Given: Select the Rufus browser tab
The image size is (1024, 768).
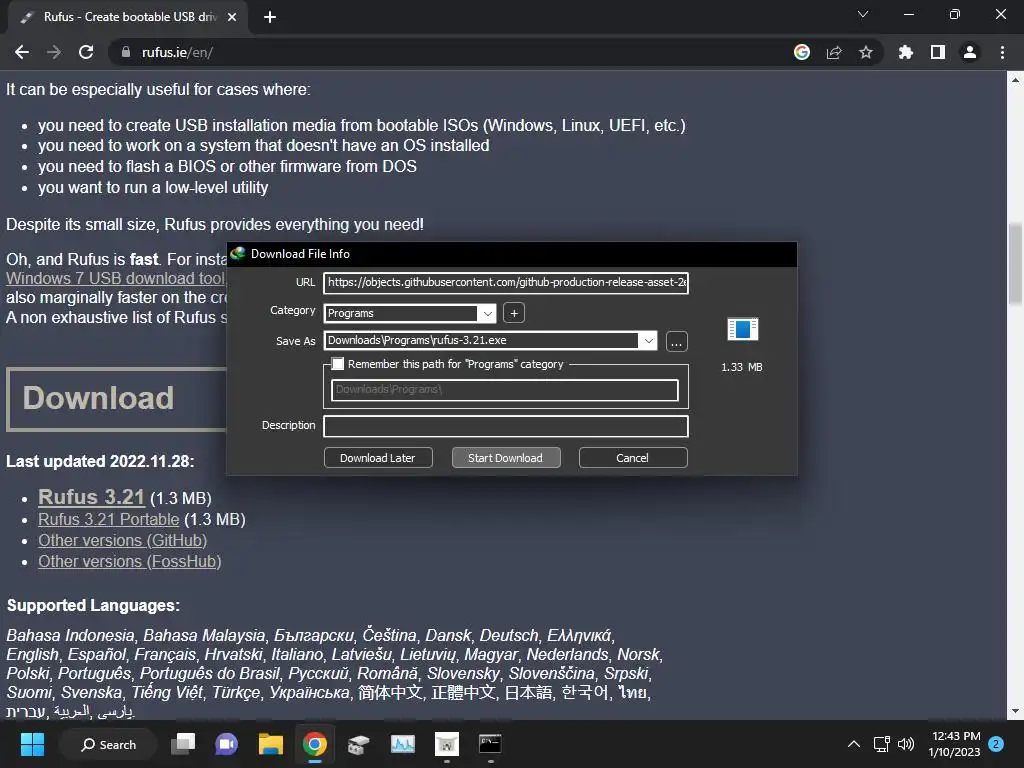Looking at the screenshot, I should click(x=127, y=17).
